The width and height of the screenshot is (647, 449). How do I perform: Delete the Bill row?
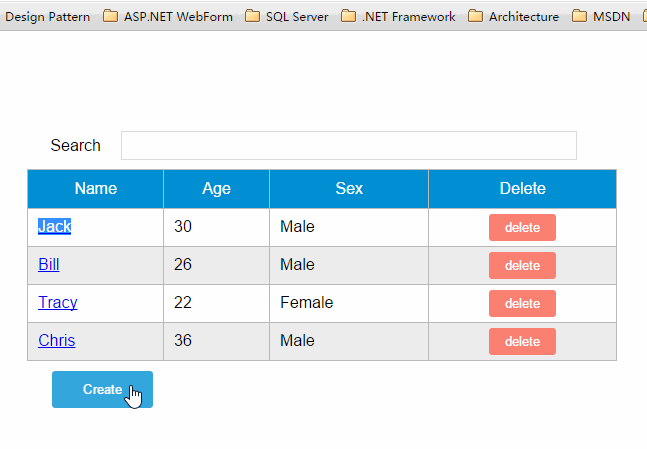click(x=522, y=265)
